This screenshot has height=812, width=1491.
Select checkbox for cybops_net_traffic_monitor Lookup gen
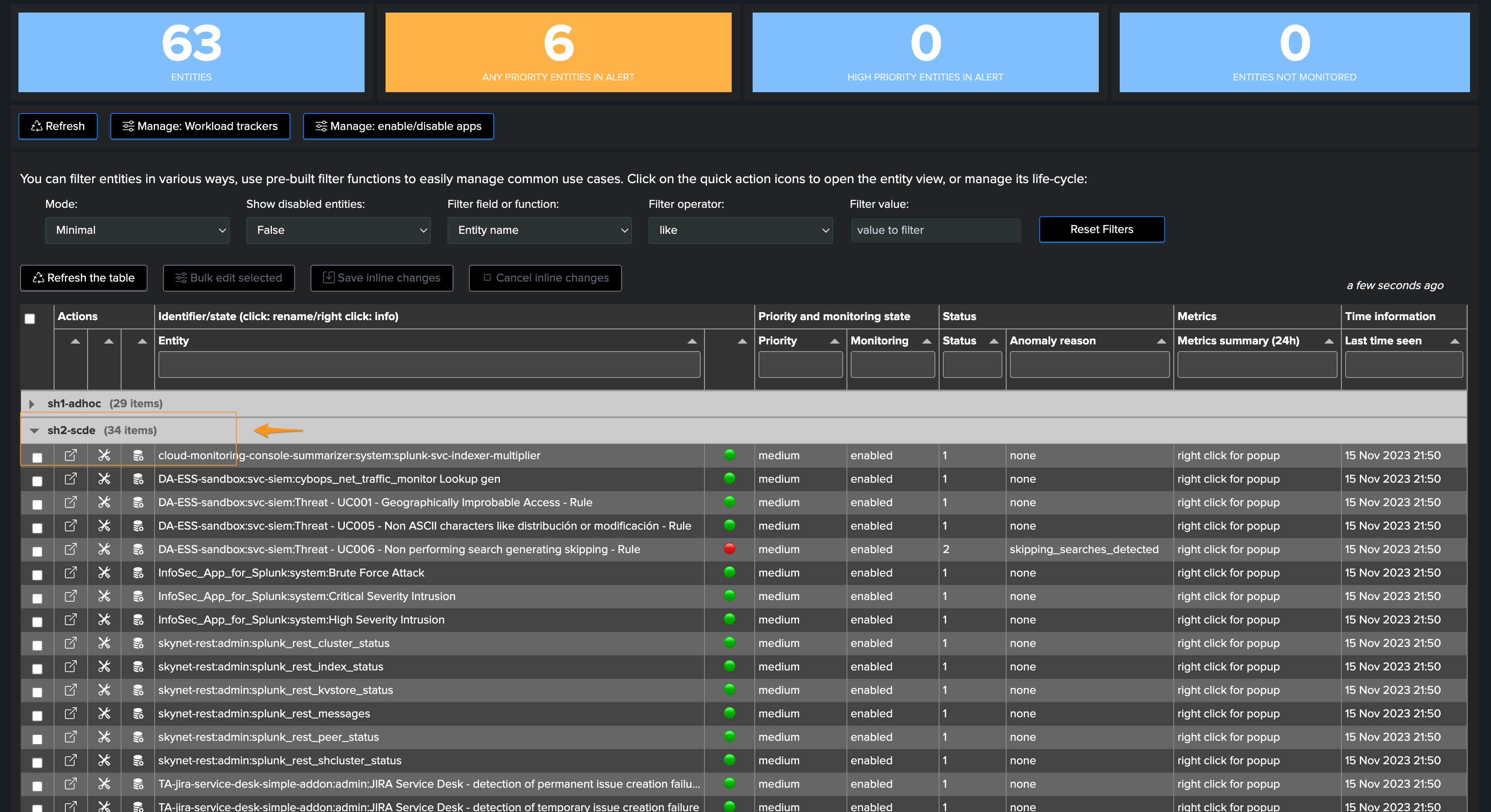pyautogui.click(x=38, y=481)
